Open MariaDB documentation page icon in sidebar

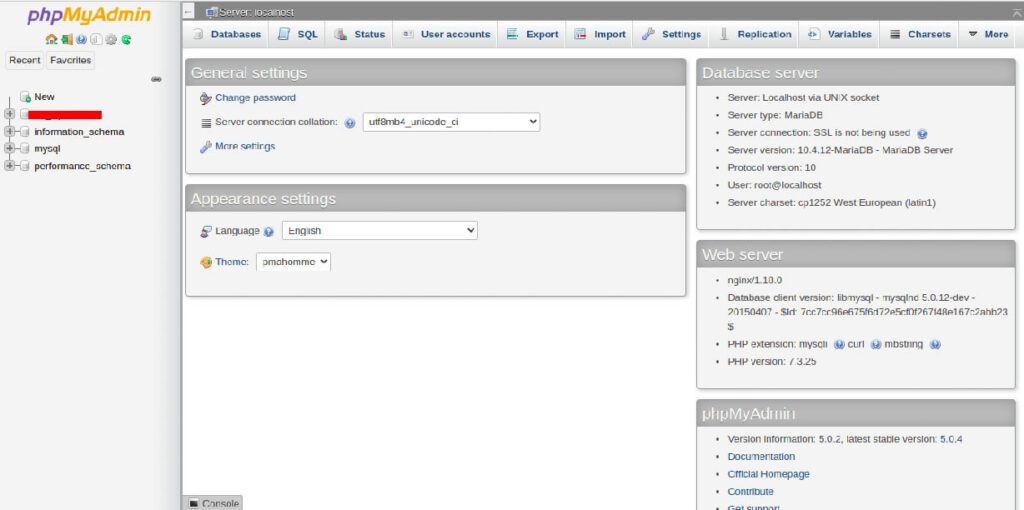(95, 39)
